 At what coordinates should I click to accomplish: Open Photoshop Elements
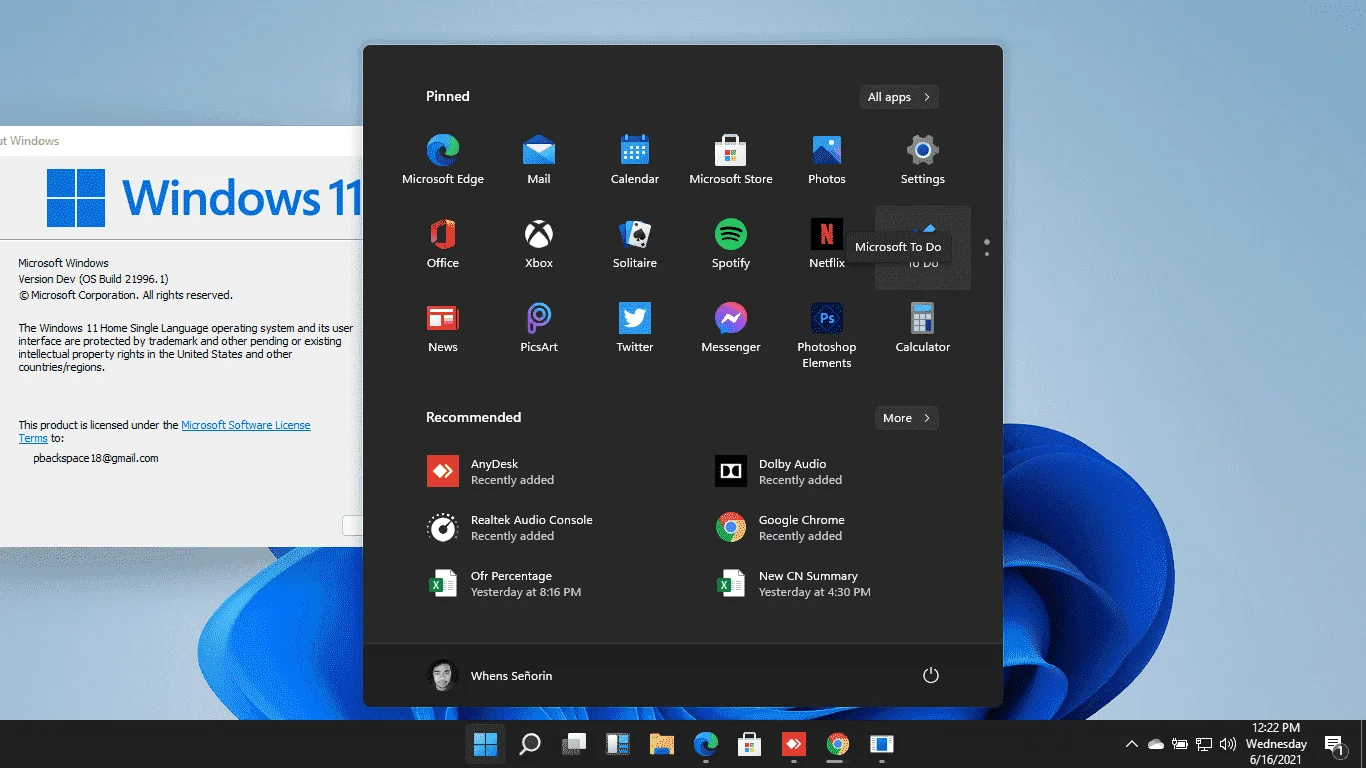coord(827,335)
